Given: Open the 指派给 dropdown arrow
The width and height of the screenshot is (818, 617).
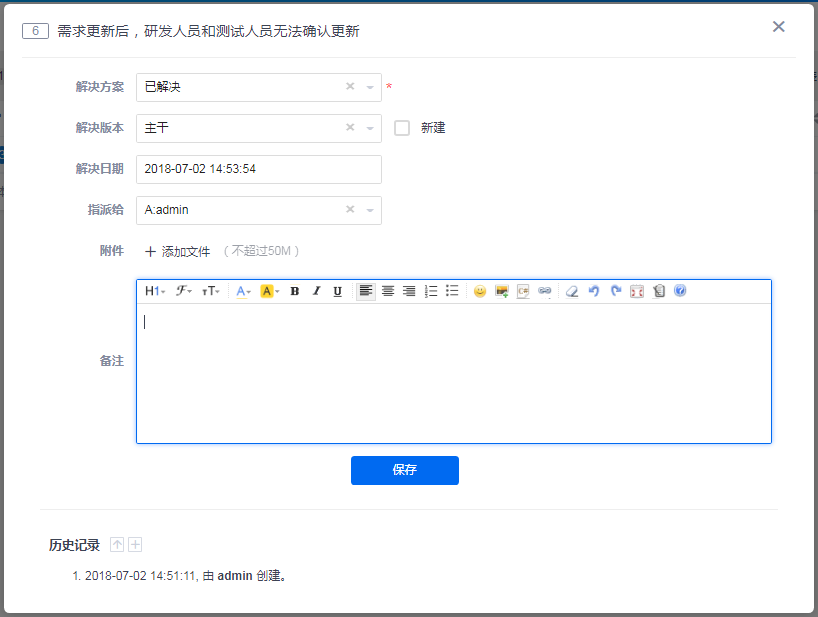Looking at the screenshot, I should click(370, 210).
